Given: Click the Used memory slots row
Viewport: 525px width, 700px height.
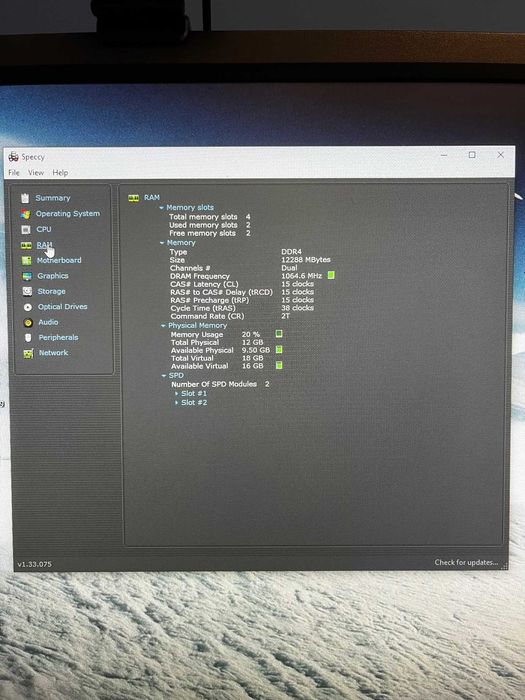Looking at the screenshot, I should pyautogui.click(x=209, y=225).
